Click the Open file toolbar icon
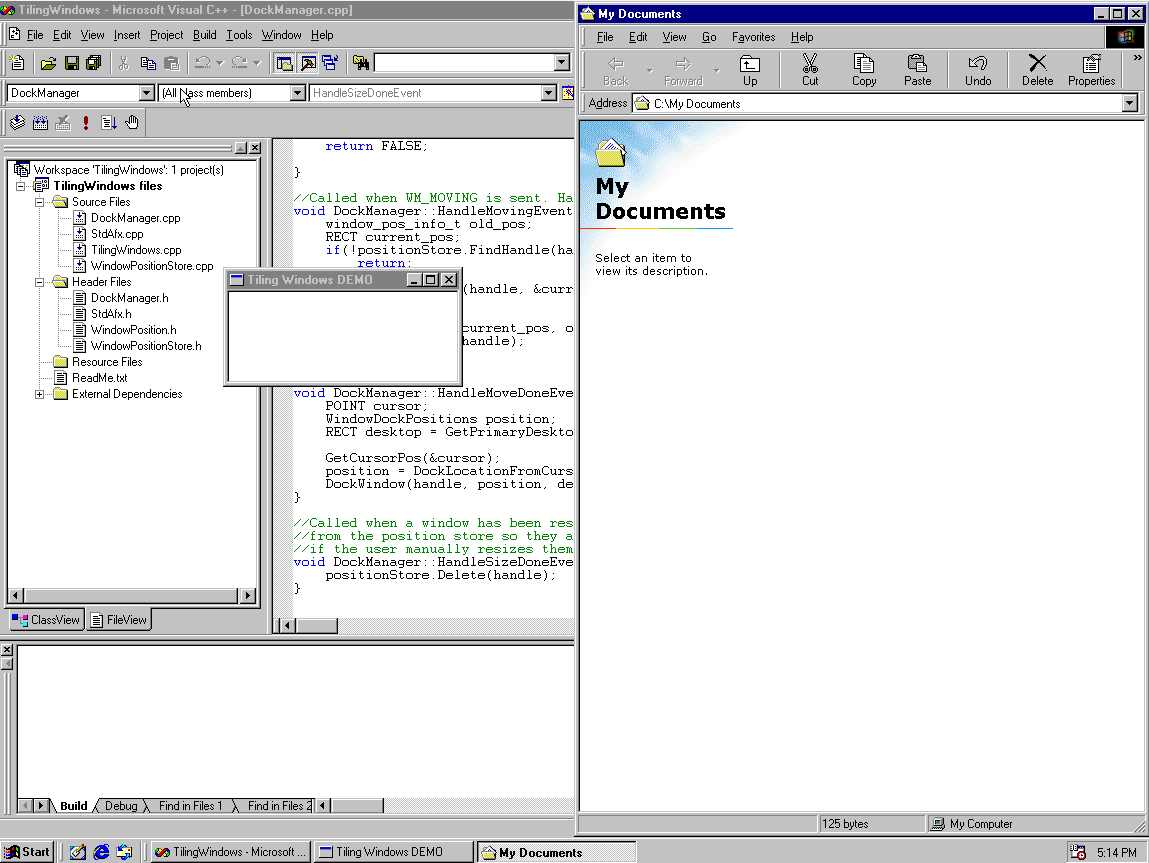The height and width of the screenshot is (863, 1149). (48, 63)
